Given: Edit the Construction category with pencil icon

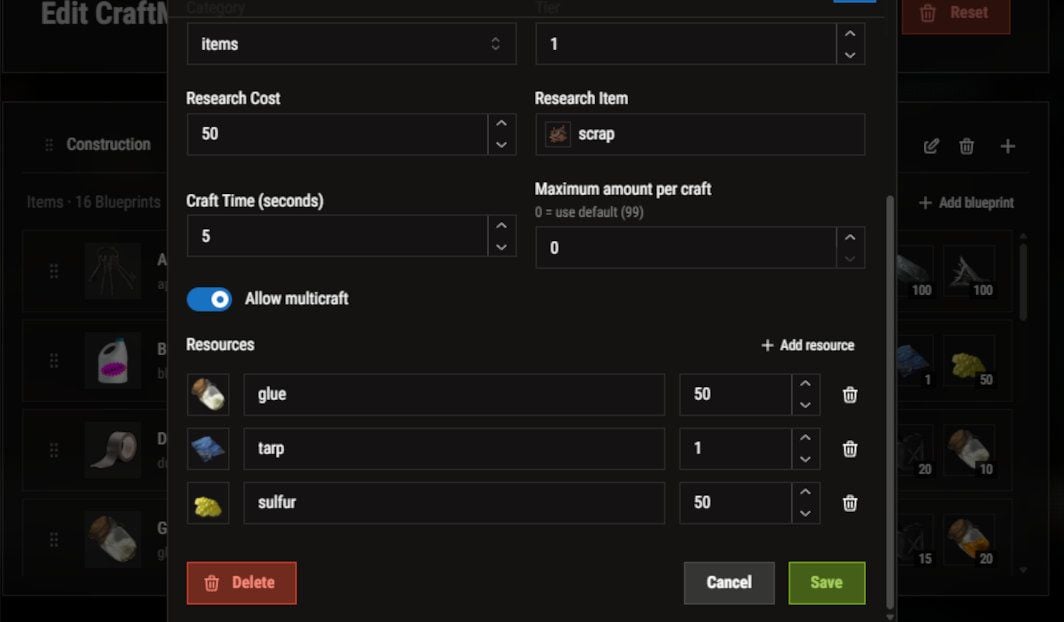Looking at the screenshot, I should [931, 146].
